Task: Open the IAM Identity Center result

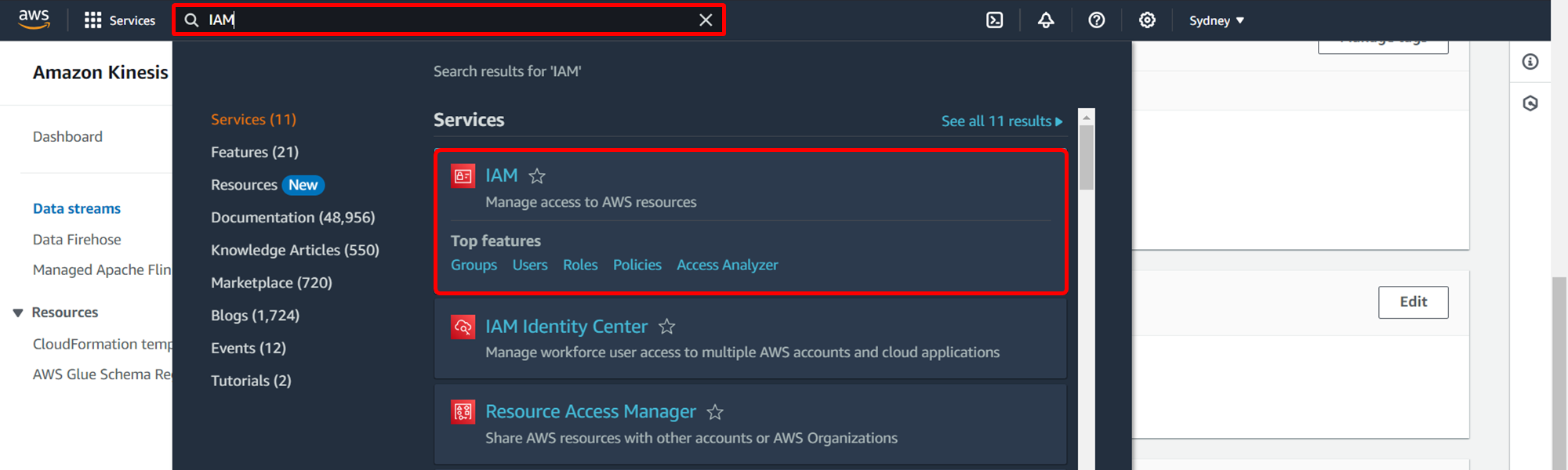Action: click(566, 327)
